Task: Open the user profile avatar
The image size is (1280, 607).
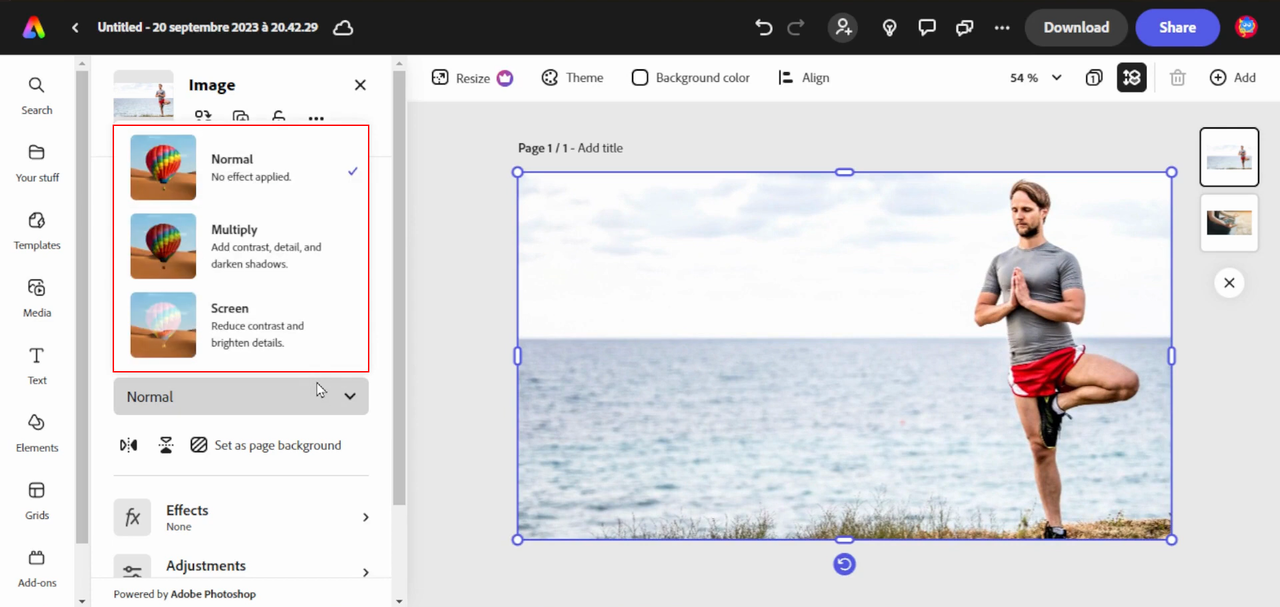Action: [x=1246, y=27]
